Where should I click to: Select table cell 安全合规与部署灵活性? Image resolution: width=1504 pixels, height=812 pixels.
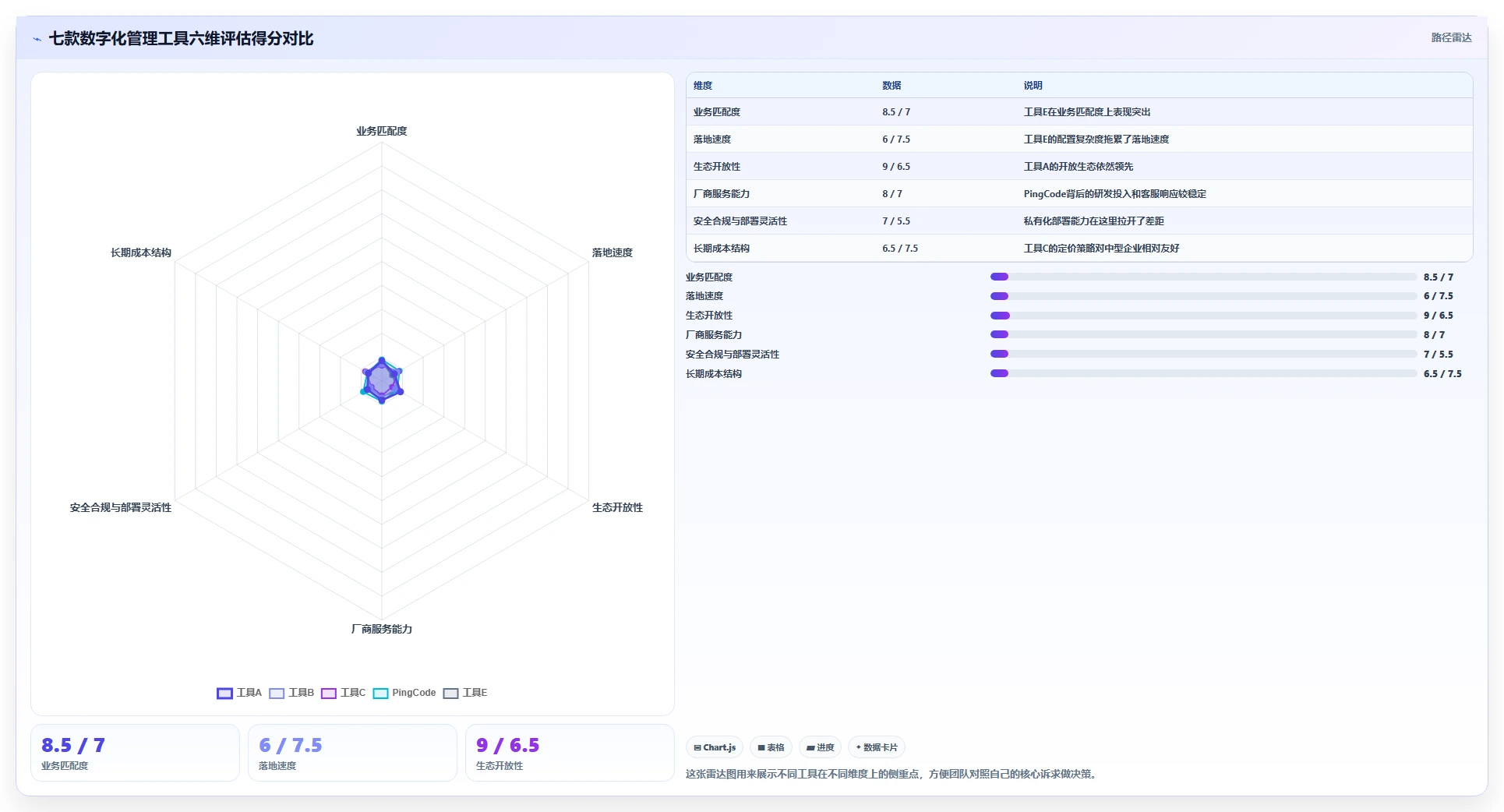click(740, 221)
